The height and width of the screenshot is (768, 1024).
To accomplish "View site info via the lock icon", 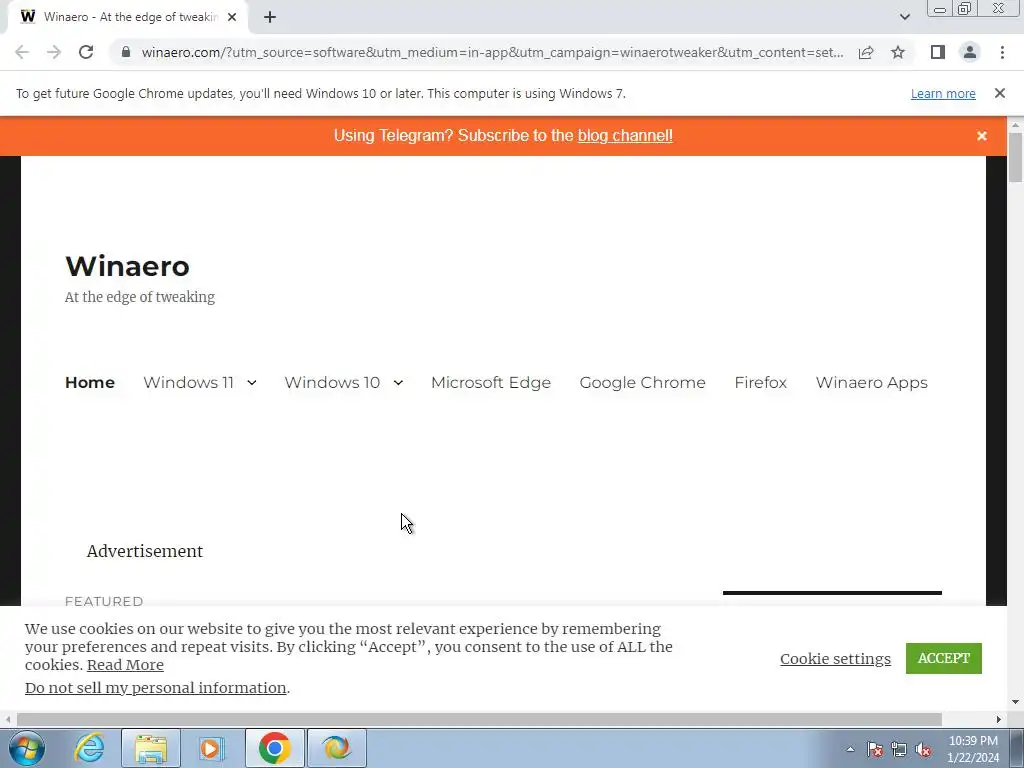I will (126, 52).
